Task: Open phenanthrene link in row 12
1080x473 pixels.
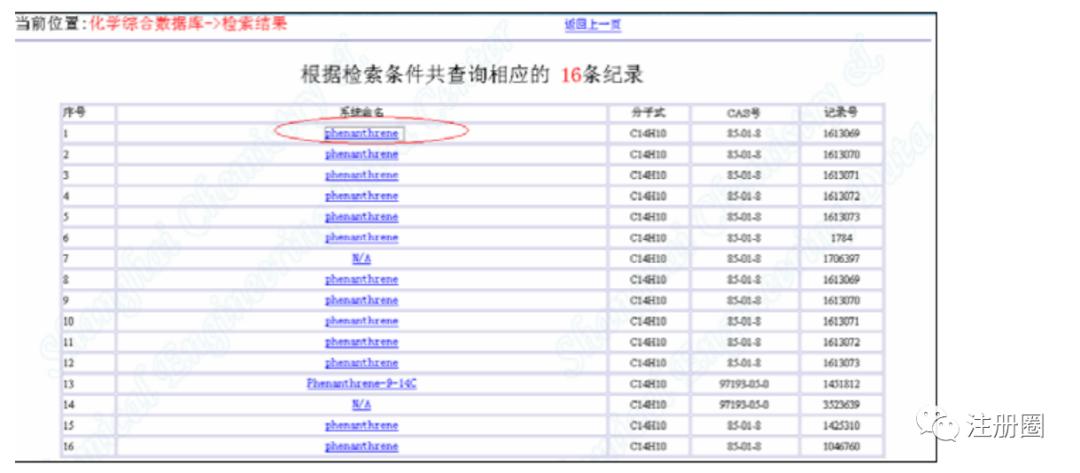Action: tap(362, 363)
